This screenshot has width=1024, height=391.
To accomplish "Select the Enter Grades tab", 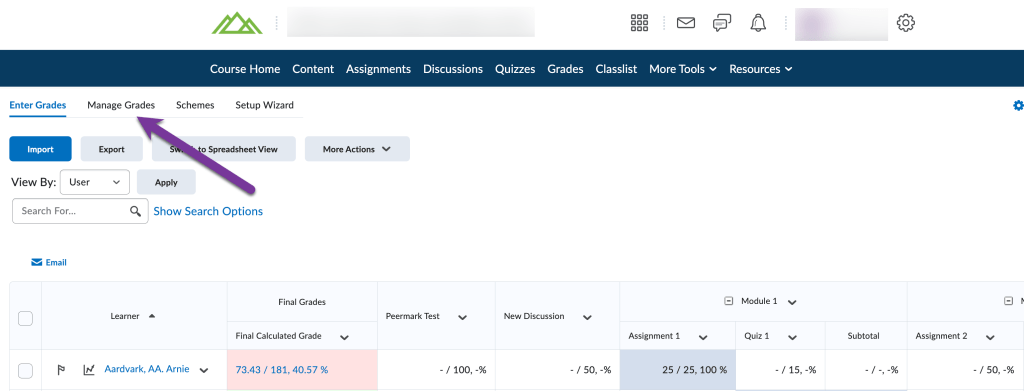I will (x=38, y=105).
